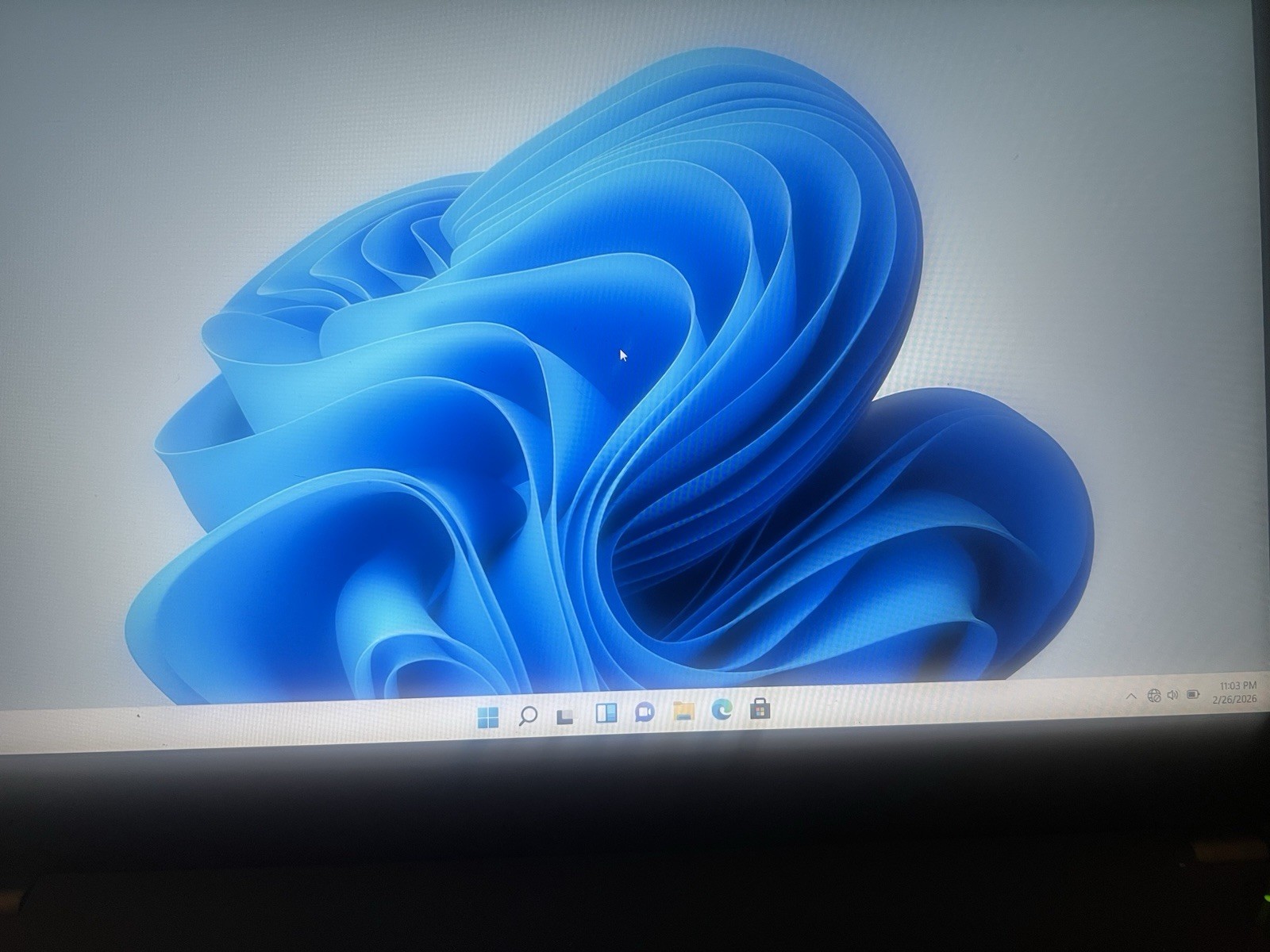Open the Microsoft Store icon
1270x952 pixels.
(760, 708)
